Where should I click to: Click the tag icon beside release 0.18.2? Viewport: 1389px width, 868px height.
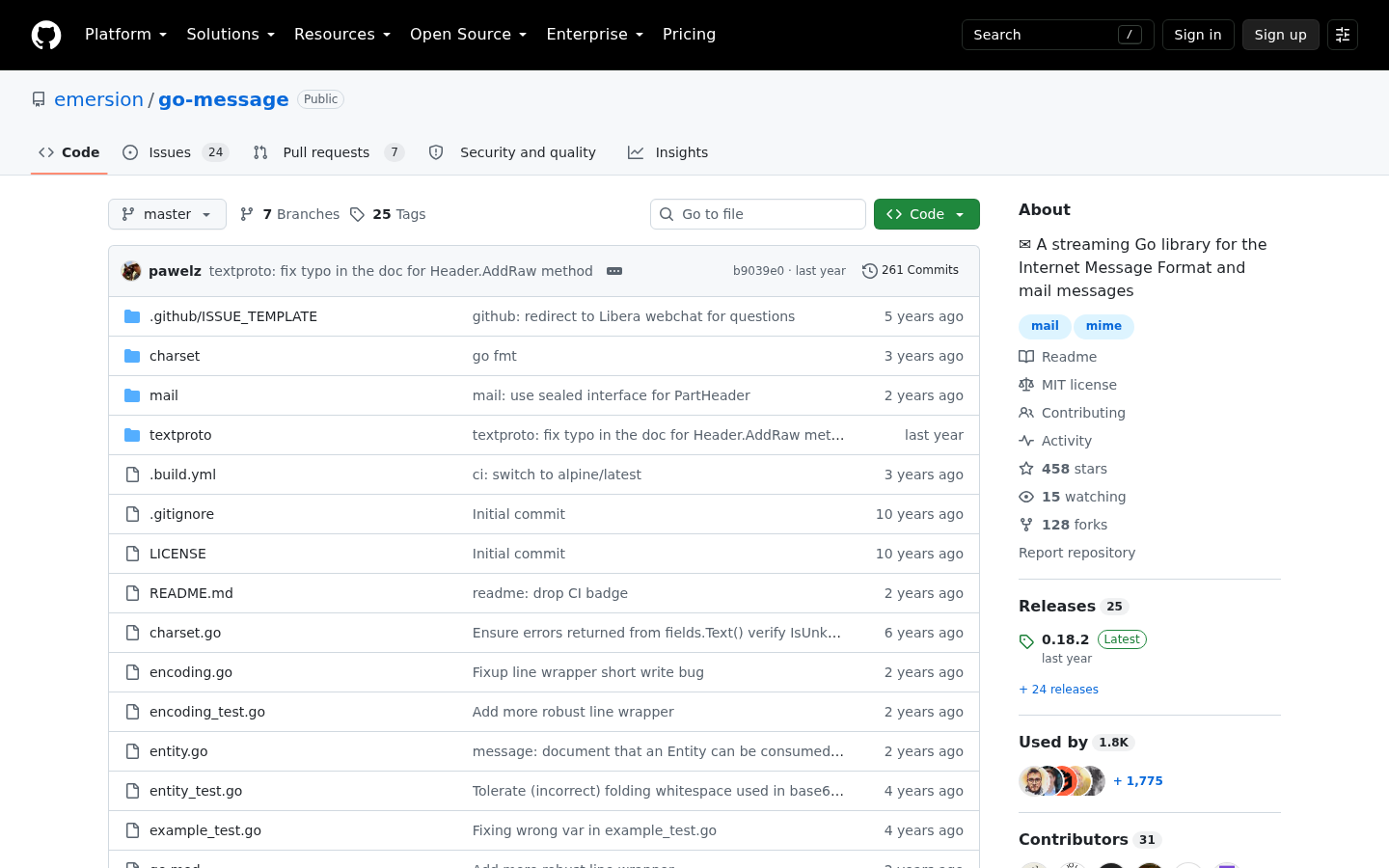click(x=1026, y=641)
